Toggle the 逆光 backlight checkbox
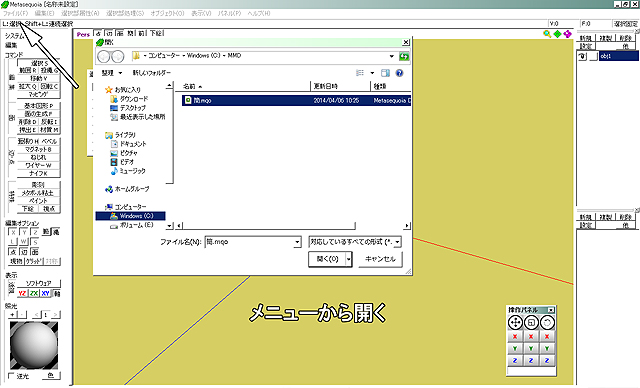The image size is (640, 388). point(11,375)
